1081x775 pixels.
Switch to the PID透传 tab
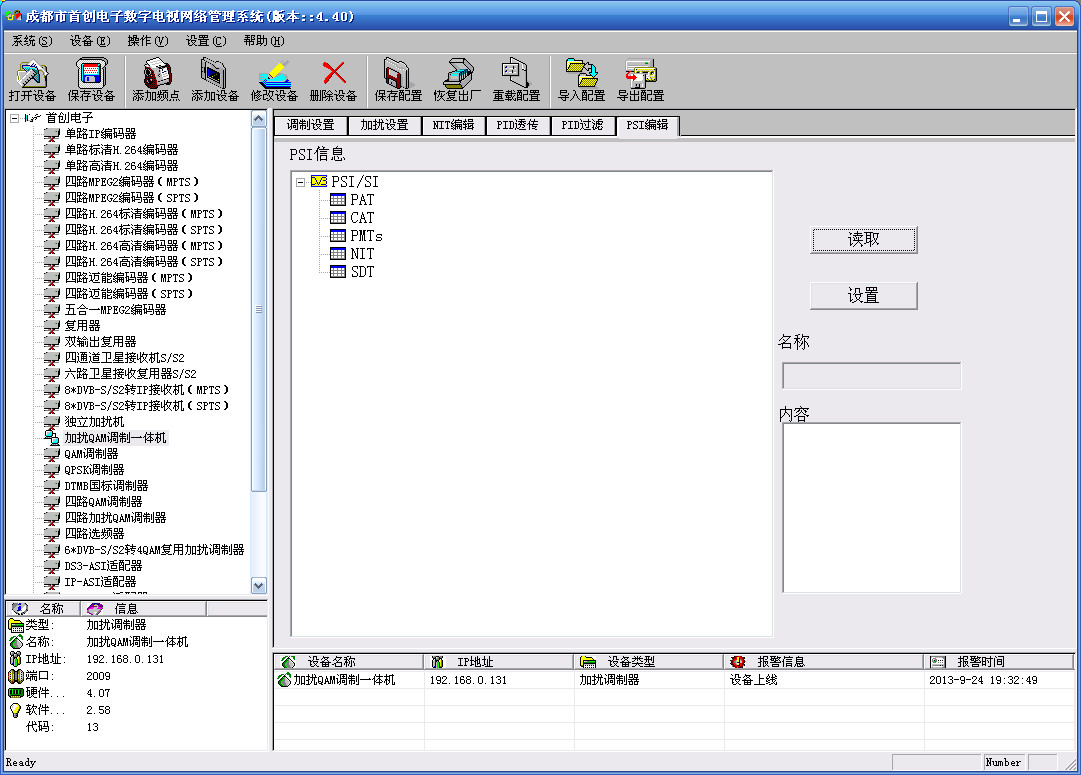coord(518,125)
